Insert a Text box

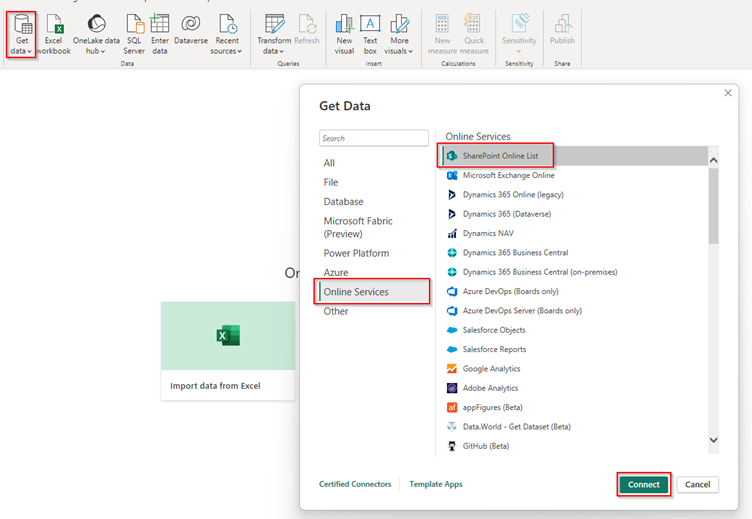(370, 35)
